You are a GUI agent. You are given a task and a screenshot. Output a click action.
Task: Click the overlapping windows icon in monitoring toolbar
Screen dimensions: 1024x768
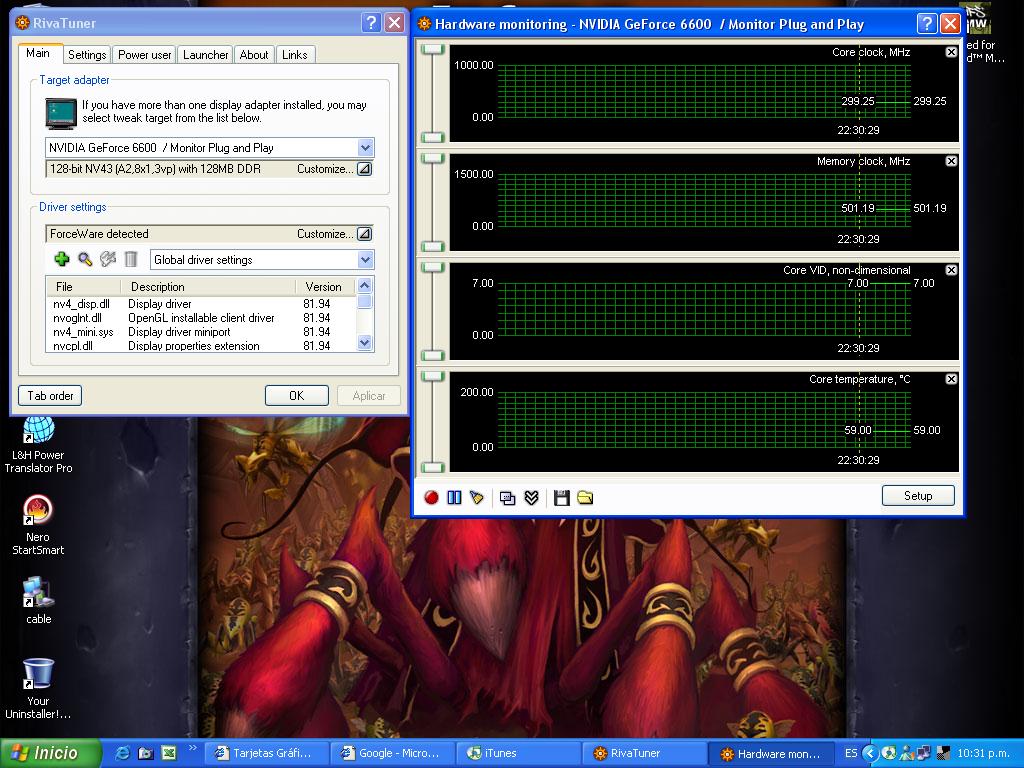click(507, 497)
